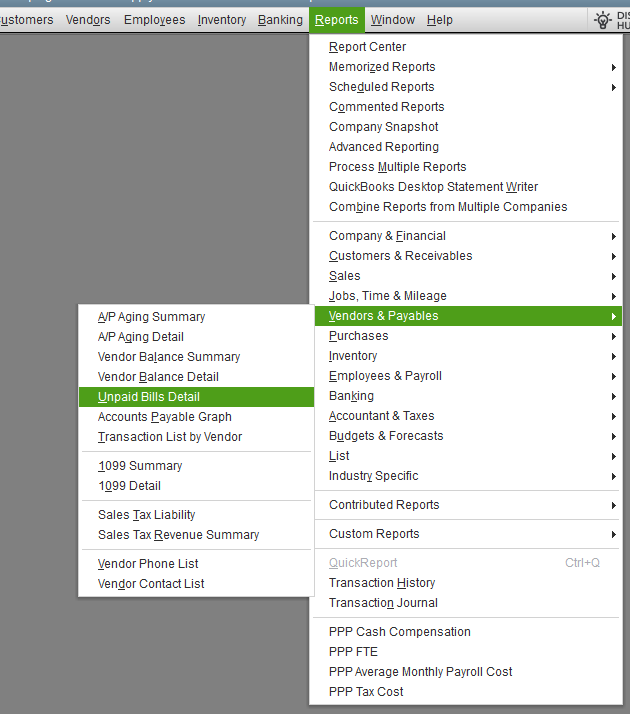
Task: Select Combine Reports from Multiple Companies
Action: (x=466, y=207)
